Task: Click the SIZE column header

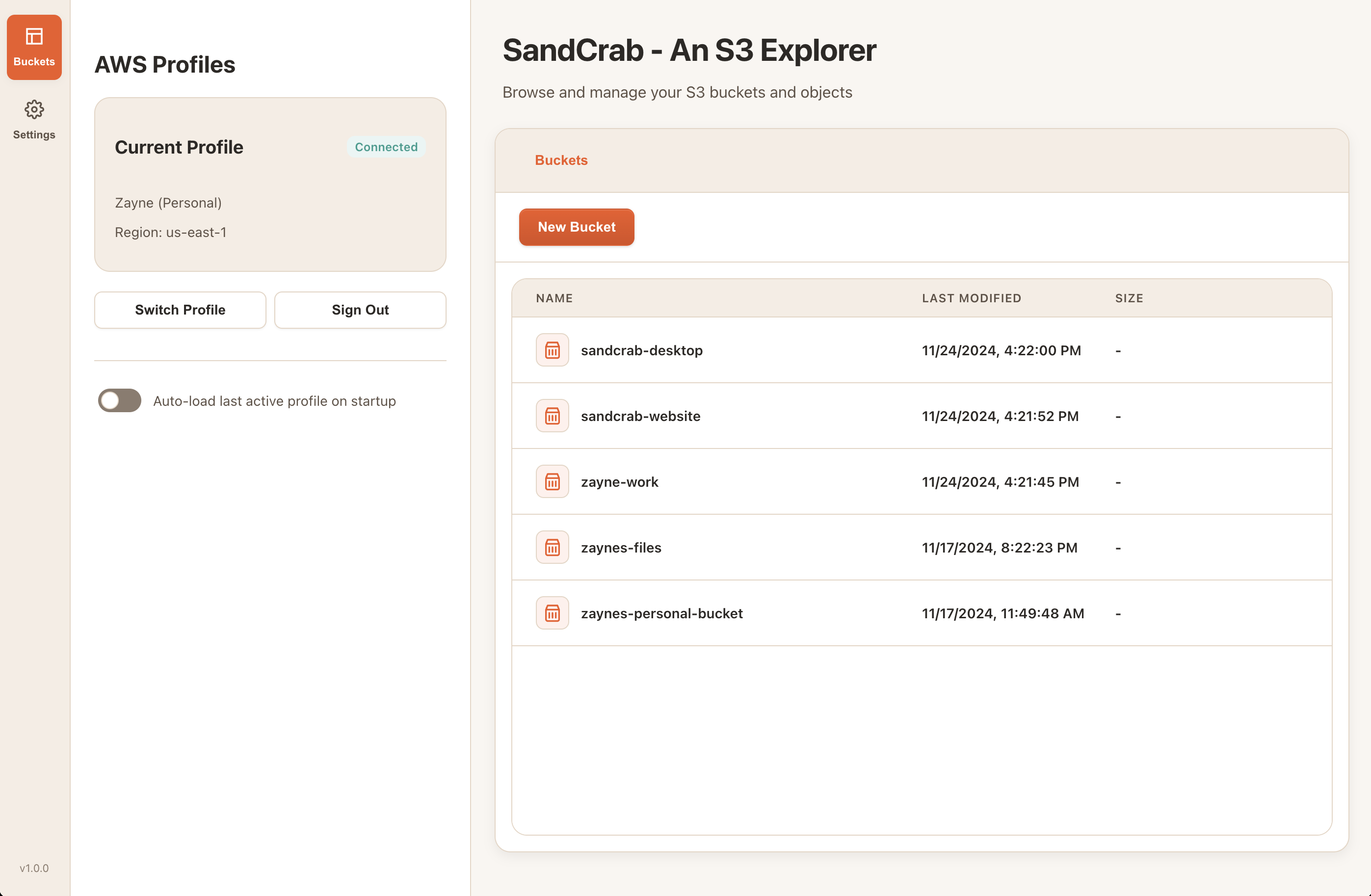Action: click(1129, 298)
